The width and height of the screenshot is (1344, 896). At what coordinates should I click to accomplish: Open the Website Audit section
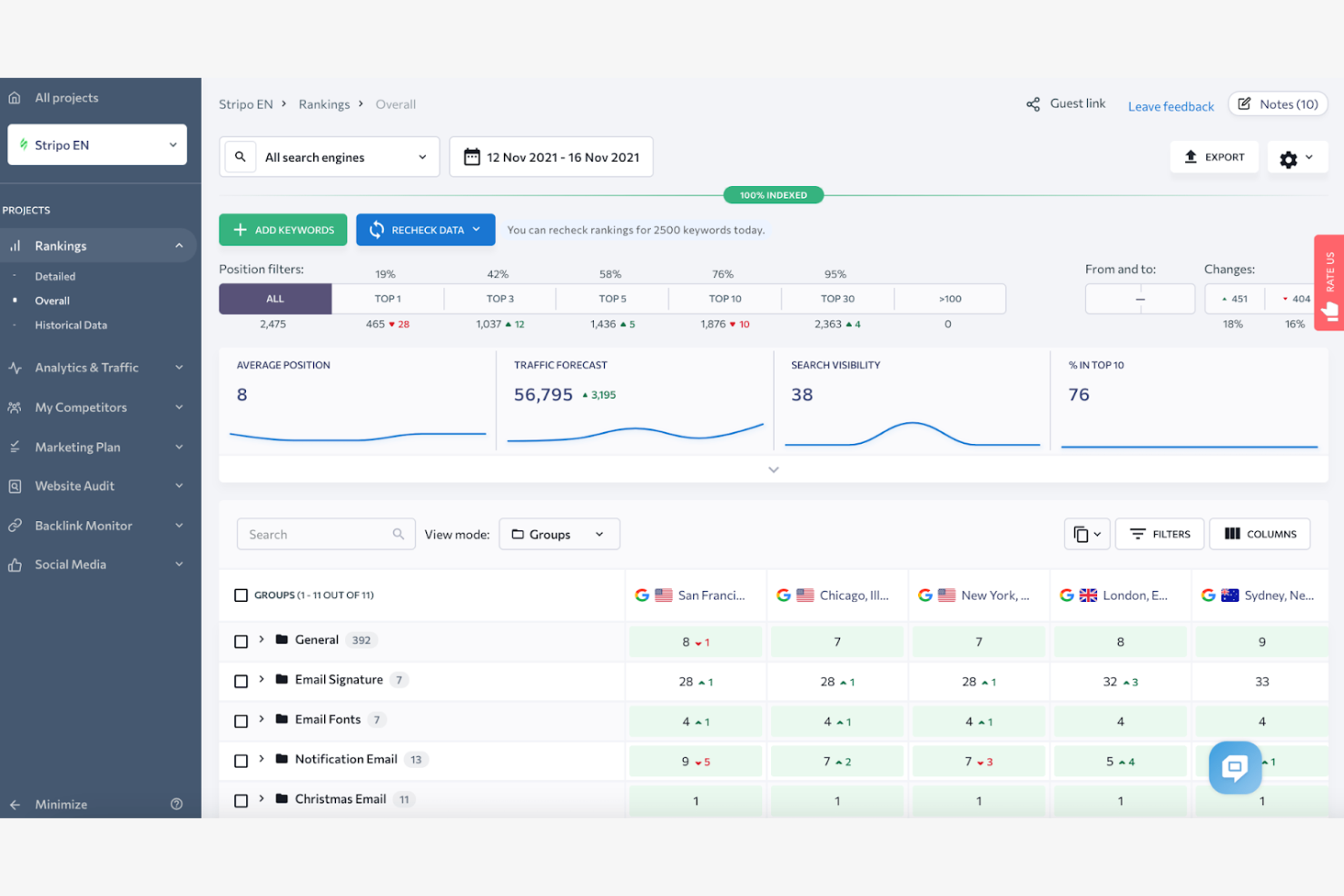(x=74, y=486)
